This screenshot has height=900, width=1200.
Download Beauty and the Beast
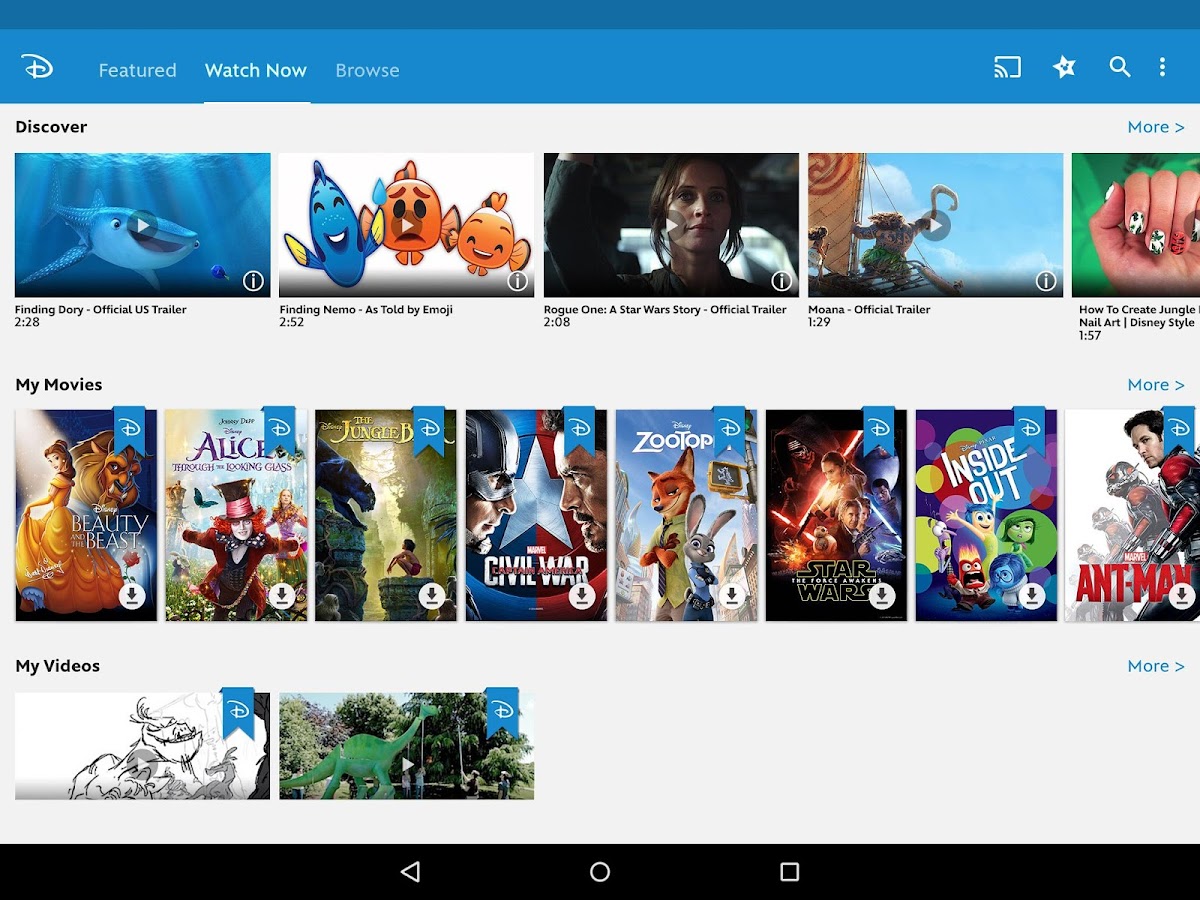click(x=132, y=596)
